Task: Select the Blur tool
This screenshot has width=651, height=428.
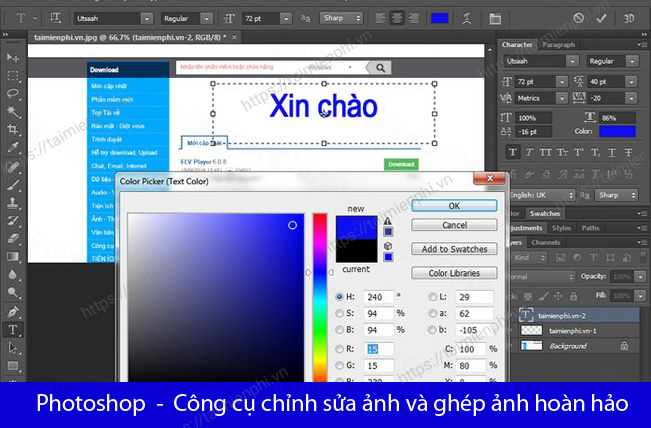Action: click(x=13, y=275)
